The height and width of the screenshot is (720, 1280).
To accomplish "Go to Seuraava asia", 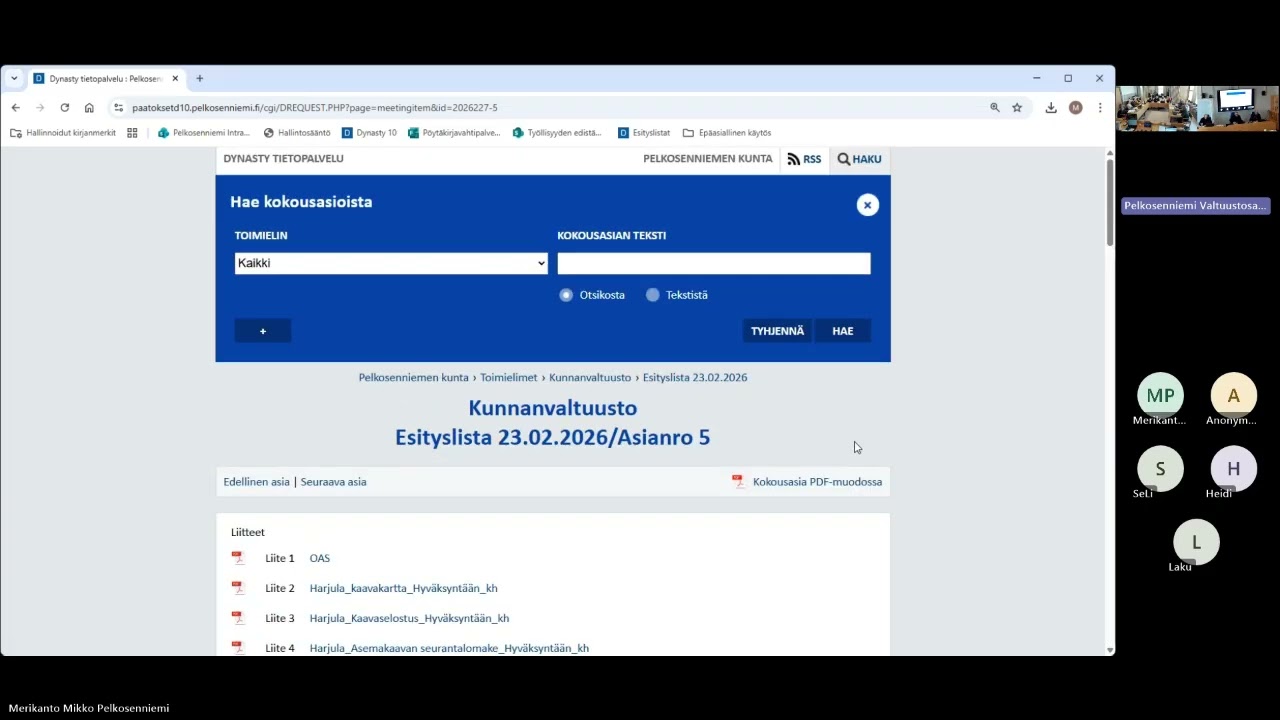I will coord(333,482).
